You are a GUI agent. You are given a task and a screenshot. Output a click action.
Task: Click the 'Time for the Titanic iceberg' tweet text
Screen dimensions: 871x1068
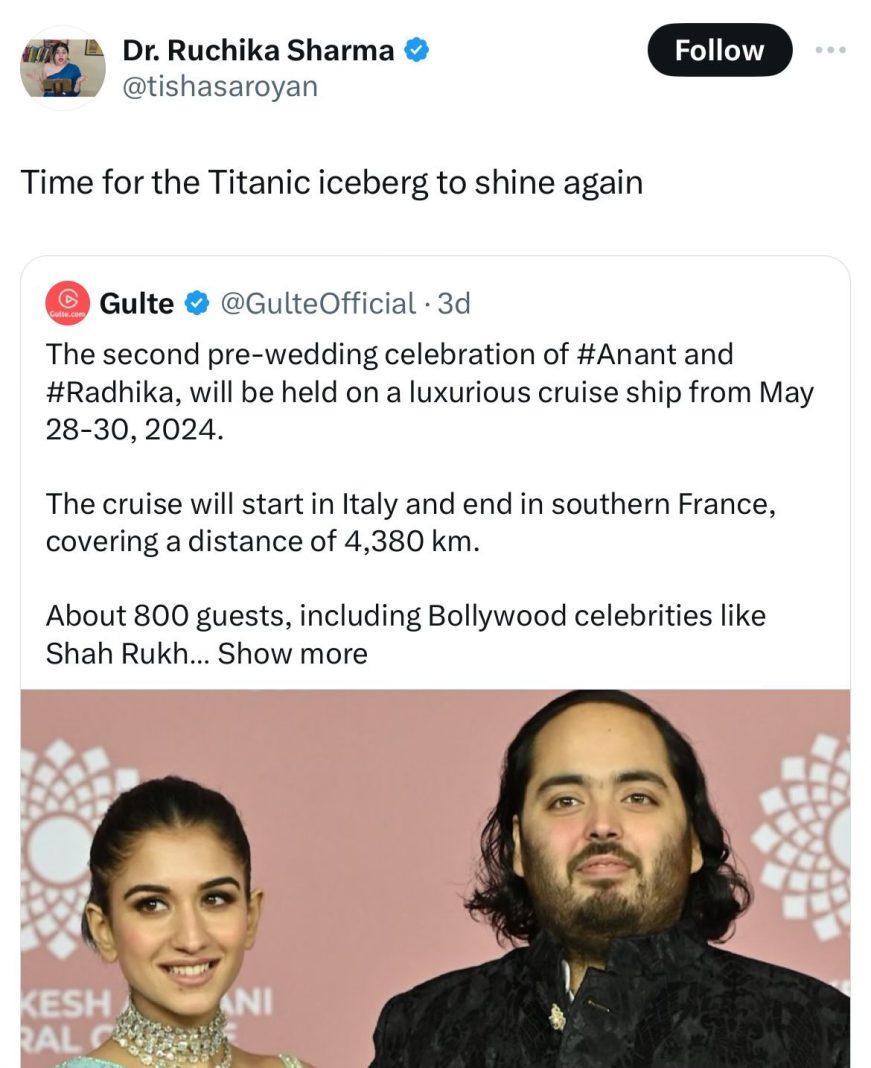(331, 183)
